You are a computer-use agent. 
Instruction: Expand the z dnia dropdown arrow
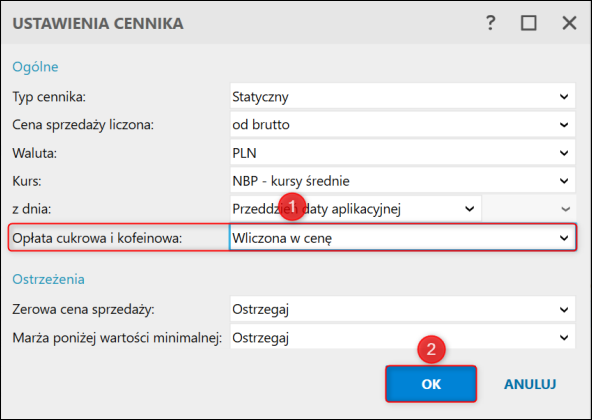469,209
